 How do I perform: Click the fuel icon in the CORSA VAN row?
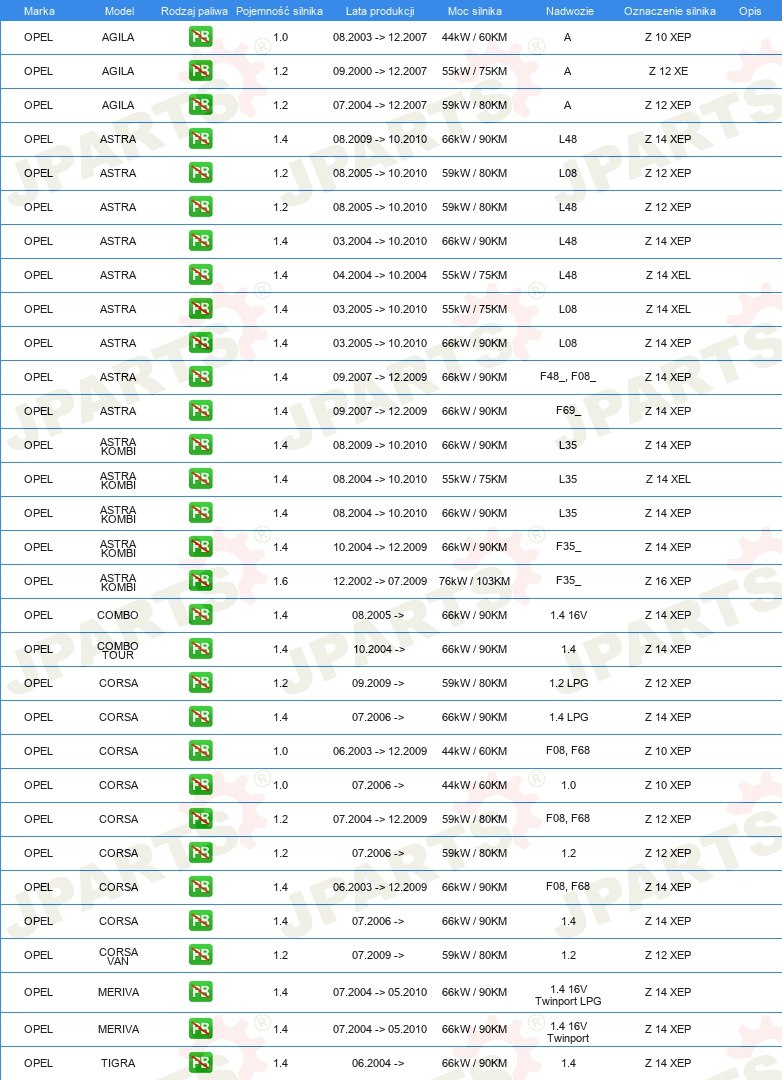coord(200,955)
